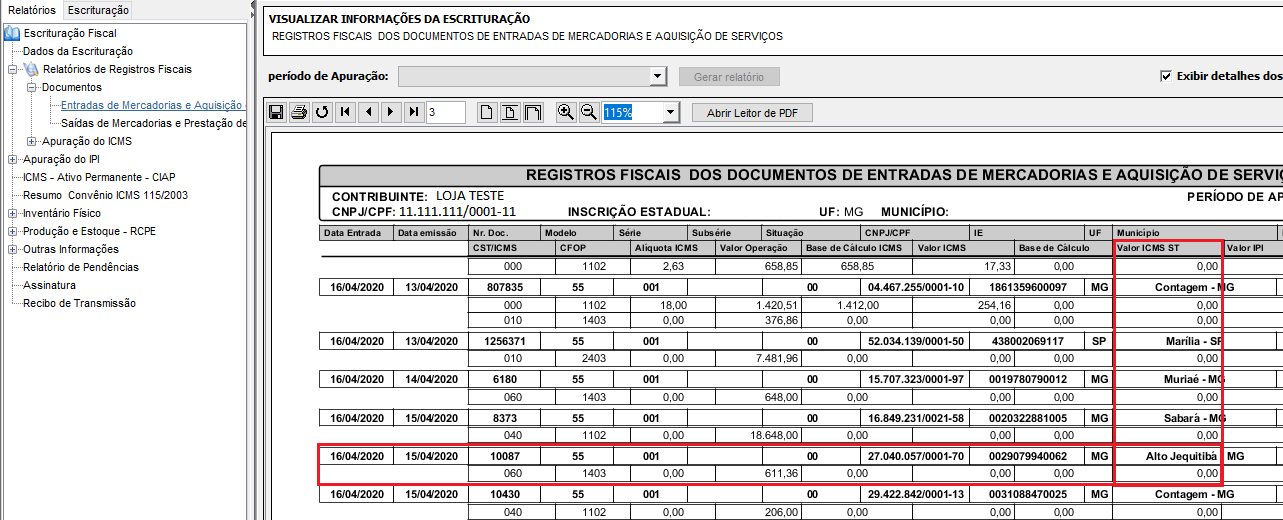The image size is (1283, 520).
Task: Open the período de Apuração dropdown
Action: pos(657,77)
